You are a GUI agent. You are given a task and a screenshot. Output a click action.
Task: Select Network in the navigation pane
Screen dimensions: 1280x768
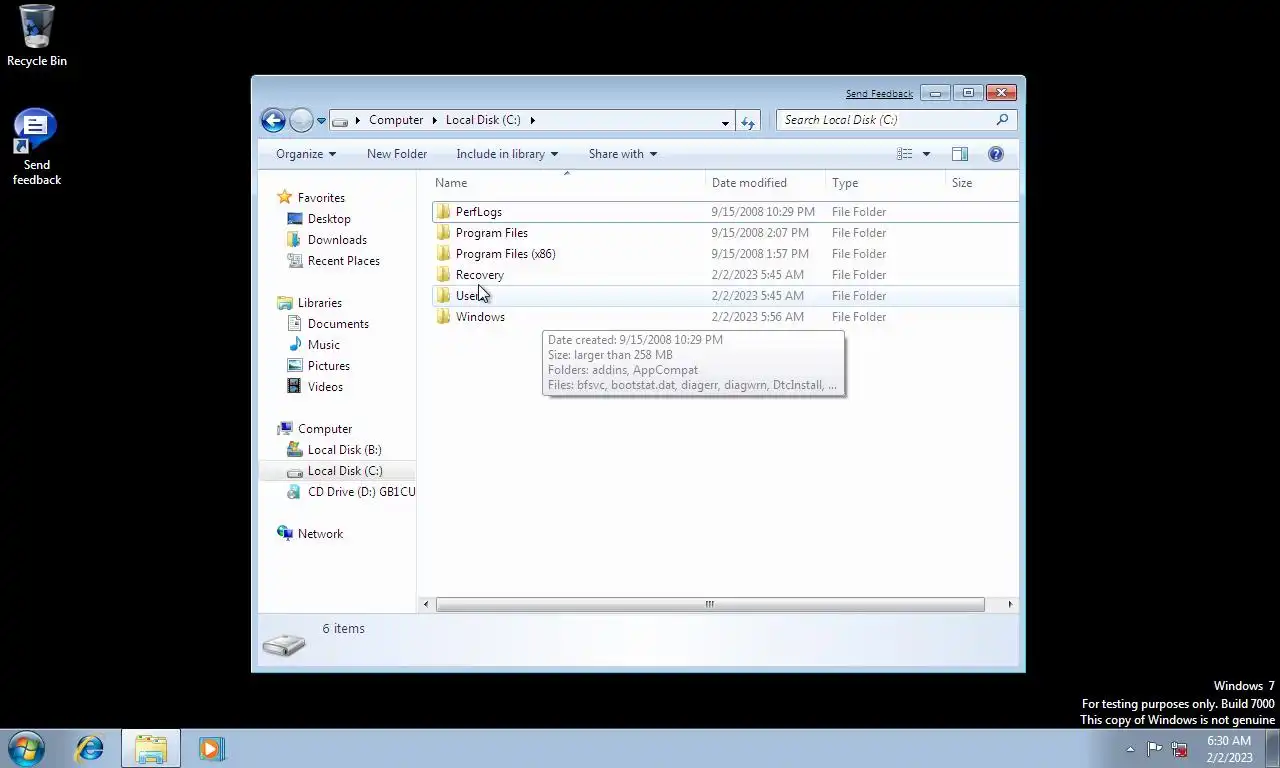pos(320,534)
